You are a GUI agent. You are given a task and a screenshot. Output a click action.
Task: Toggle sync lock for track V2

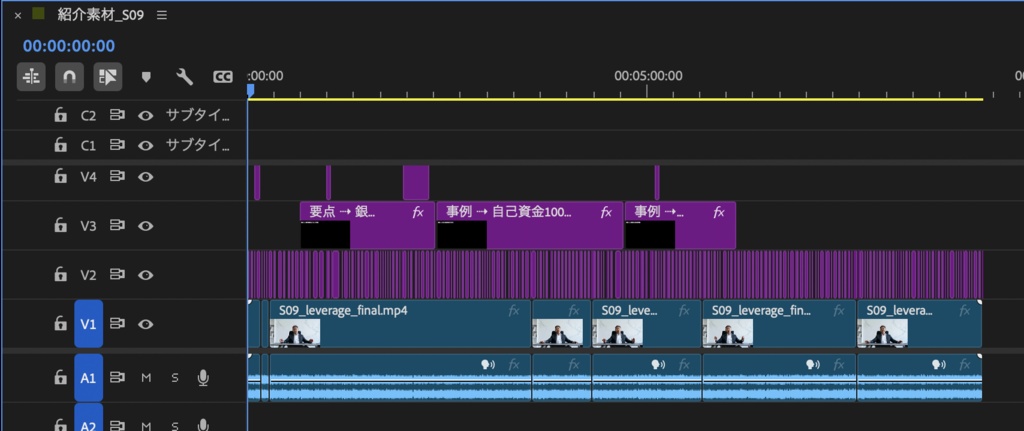coord(117,274)
